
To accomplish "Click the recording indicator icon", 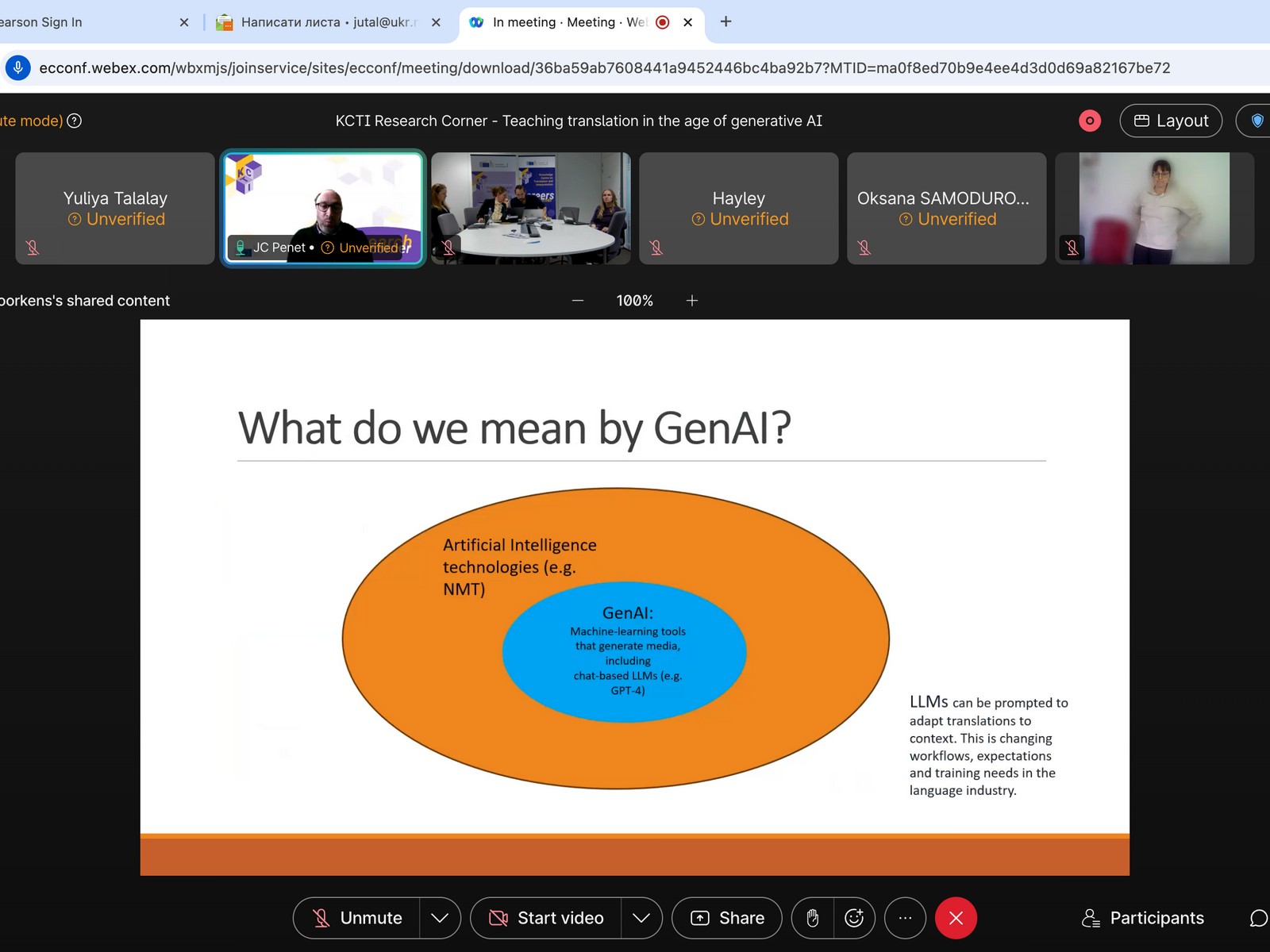I will pos(1090,121).
